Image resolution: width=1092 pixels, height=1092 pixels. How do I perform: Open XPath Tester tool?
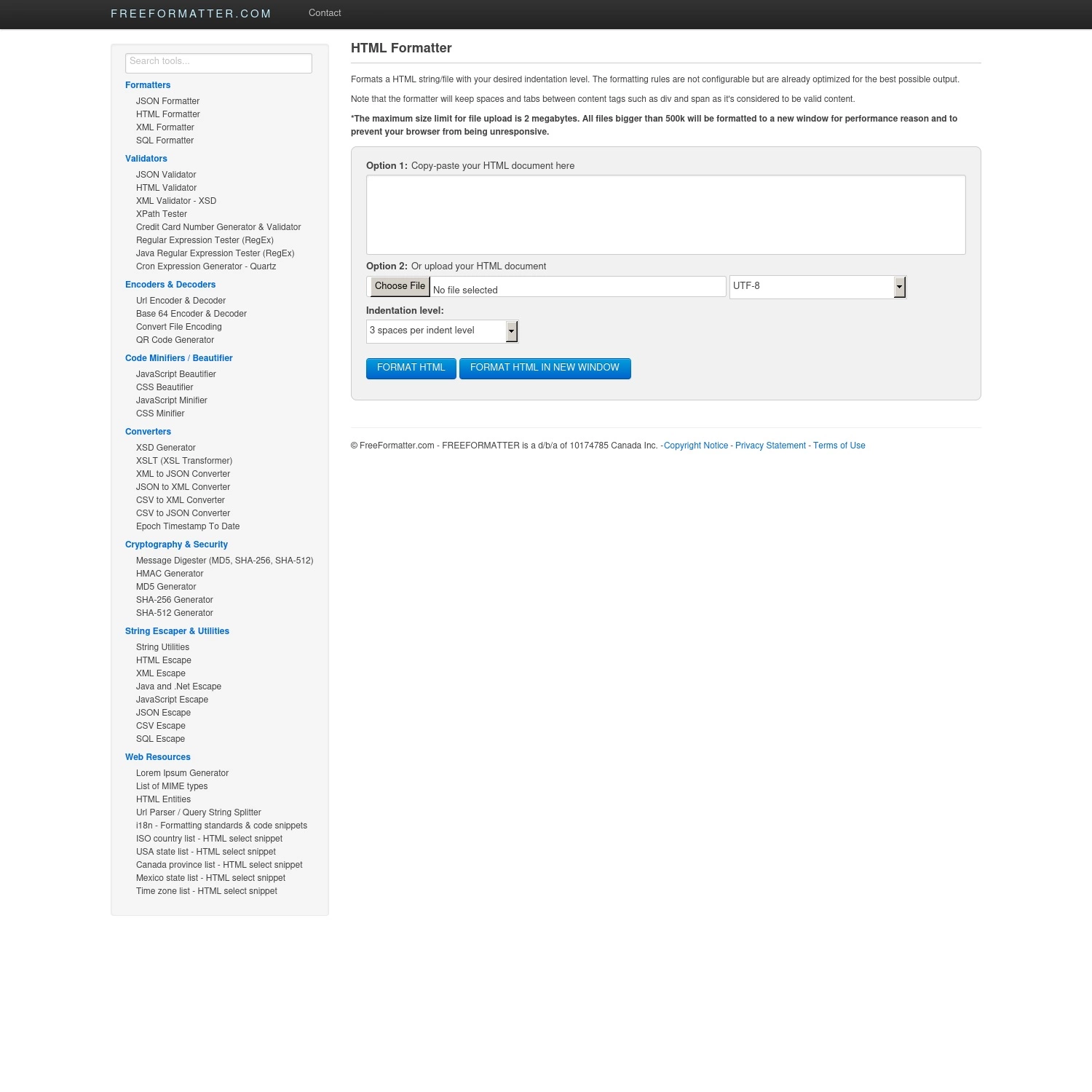162,214
